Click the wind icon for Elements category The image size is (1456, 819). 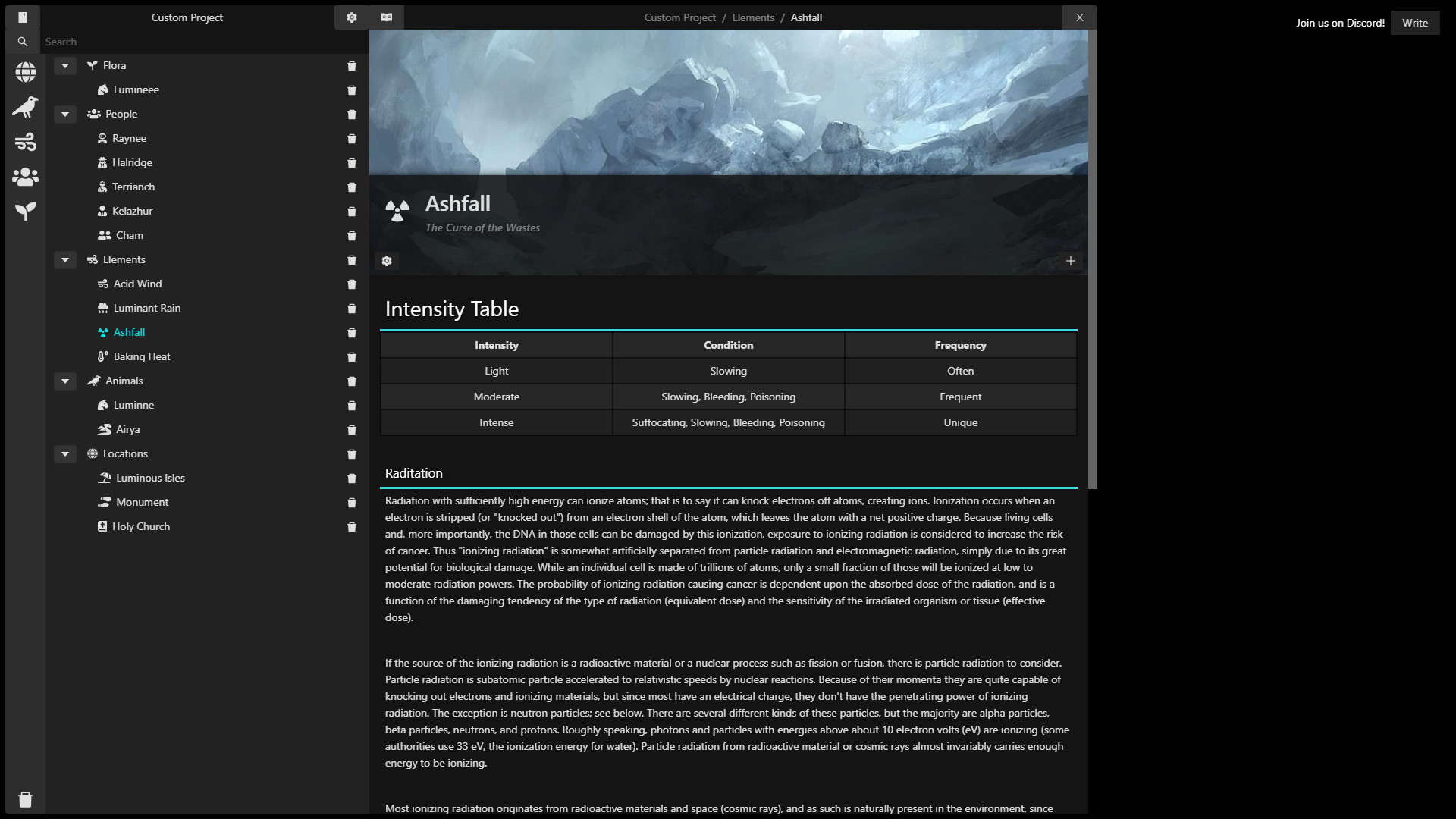pos(25,141)
